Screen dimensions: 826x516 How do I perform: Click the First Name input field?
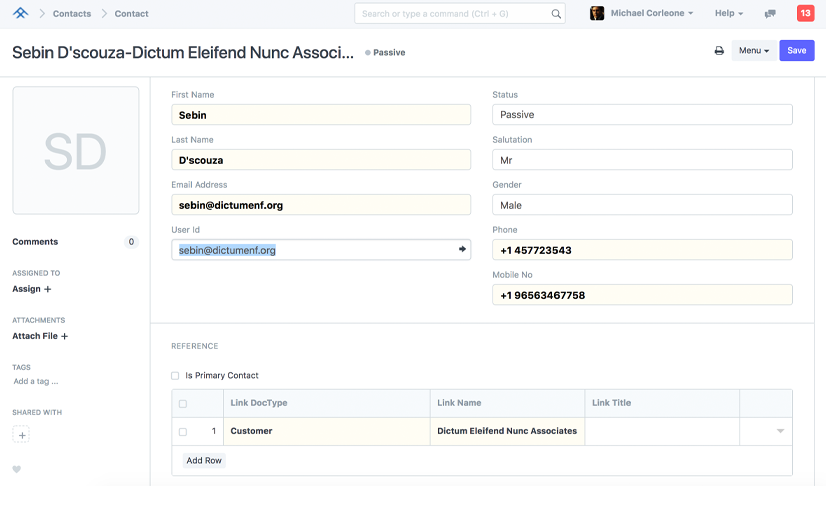pos(320,115)
